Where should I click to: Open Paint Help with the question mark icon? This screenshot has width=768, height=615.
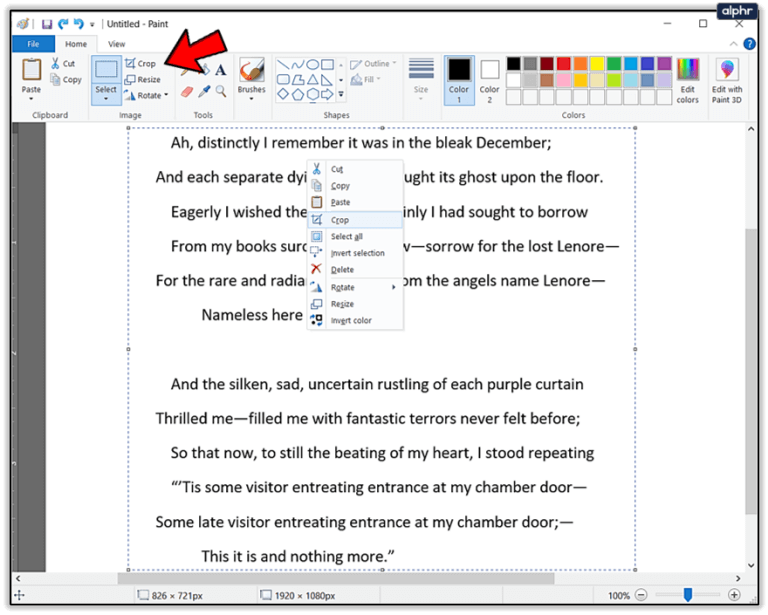click(749, 44)
